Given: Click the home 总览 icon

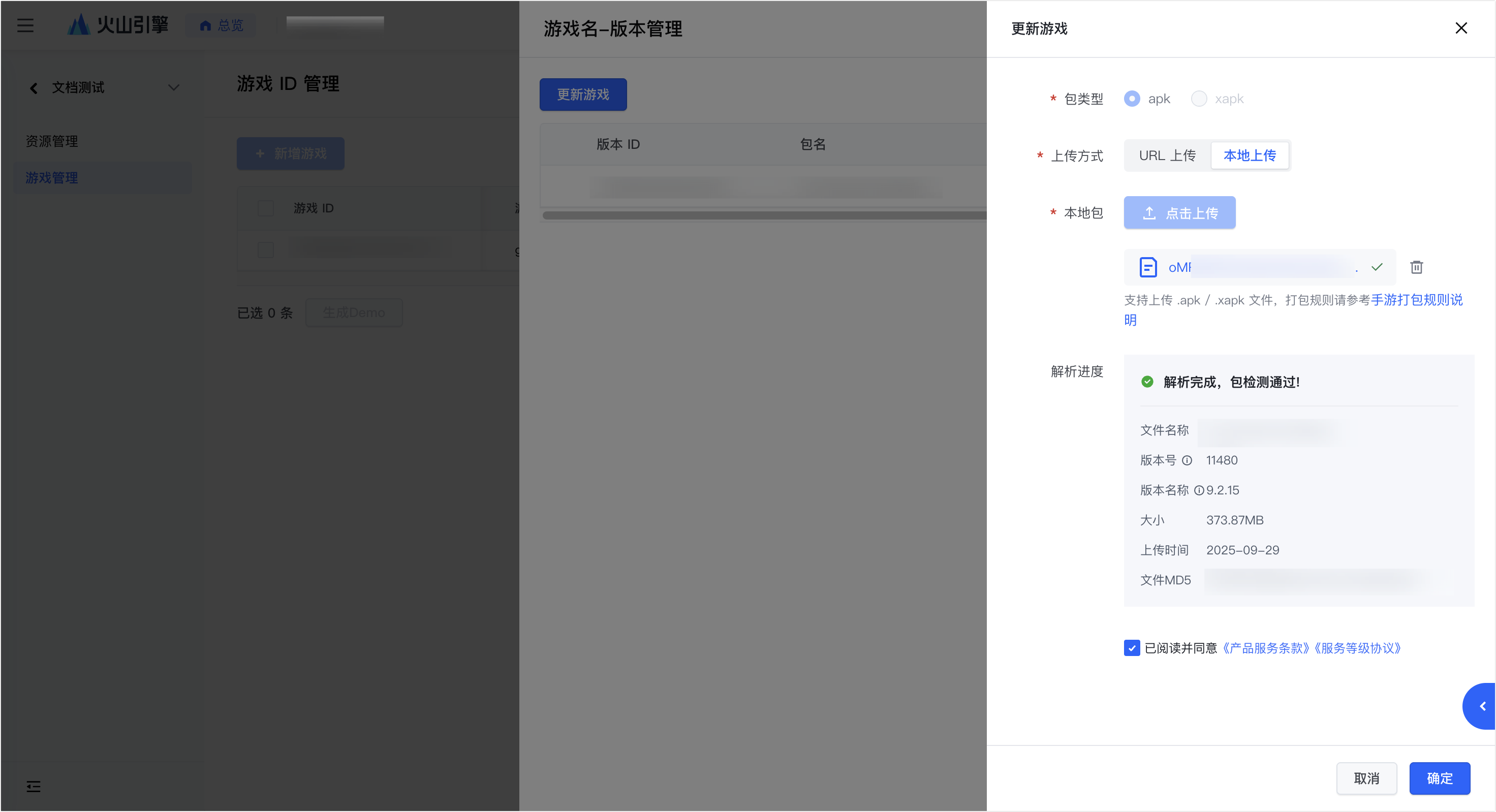Looking at the screenshot, I should tap(205, 25).
